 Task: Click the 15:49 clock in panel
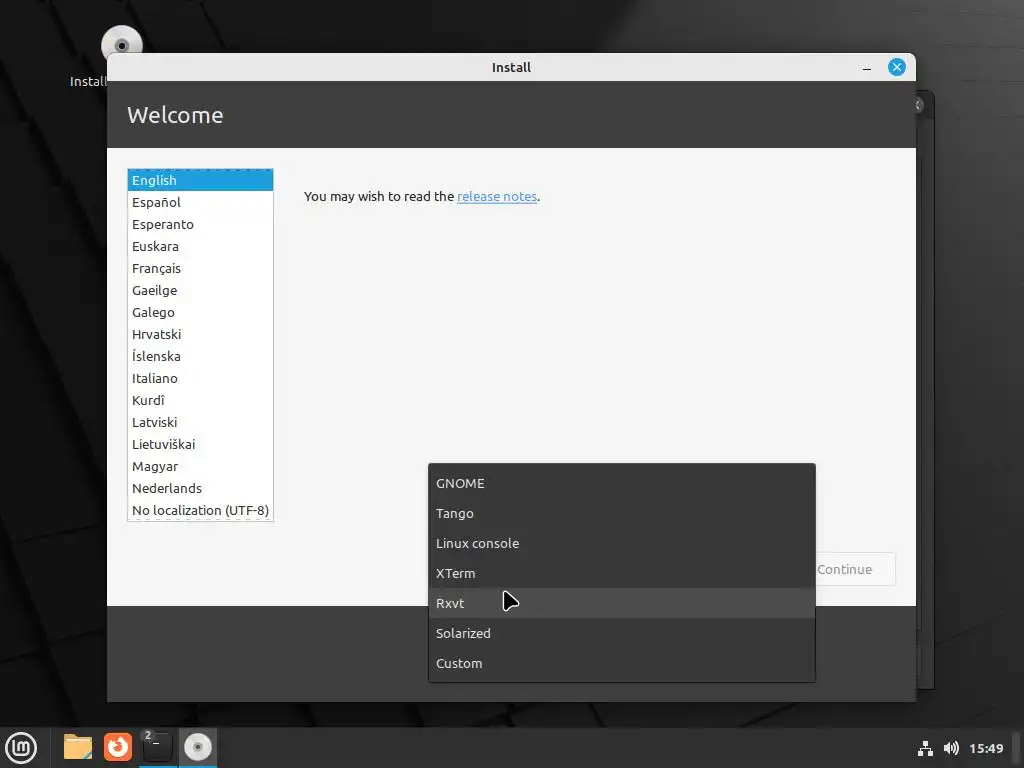pos(986,748)
